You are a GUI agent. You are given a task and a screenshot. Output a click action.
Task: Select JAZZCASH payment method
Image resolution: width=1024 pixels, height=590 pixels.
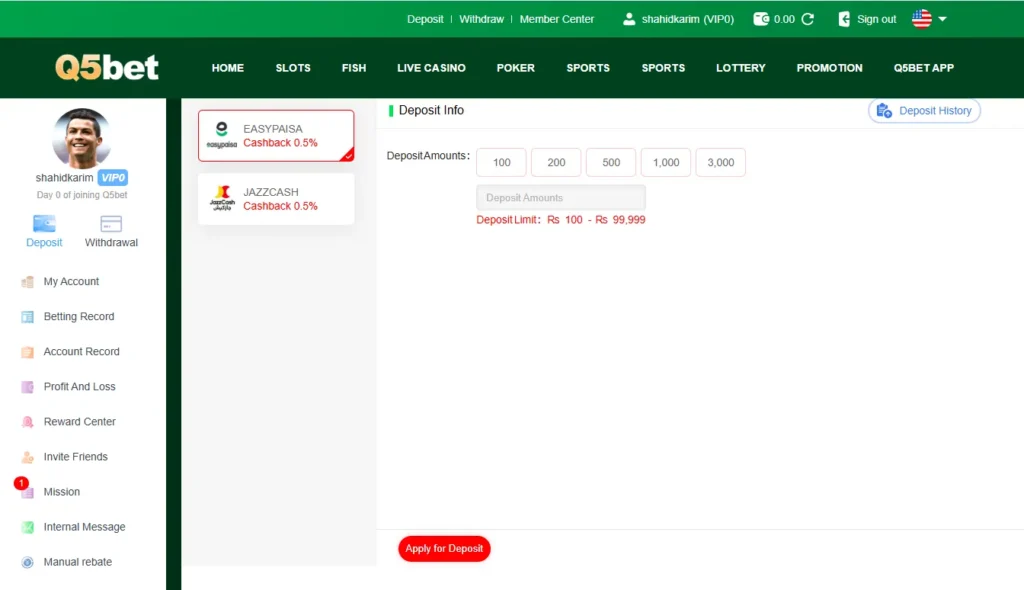(x=276, y=199)
